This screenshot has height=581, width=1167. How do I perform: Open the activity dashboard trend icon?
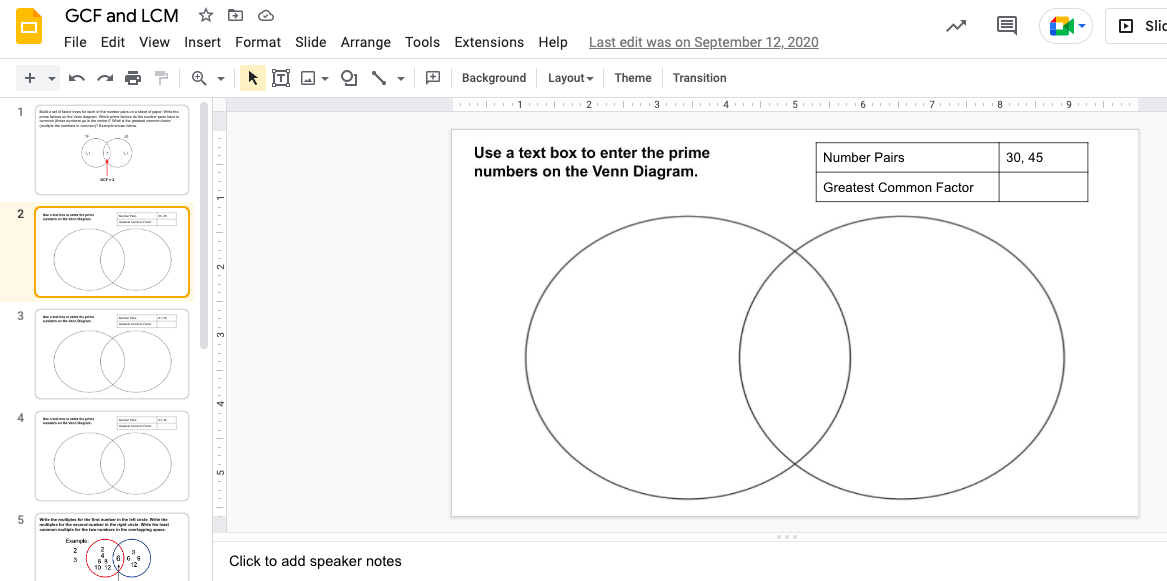click(956, 26)
